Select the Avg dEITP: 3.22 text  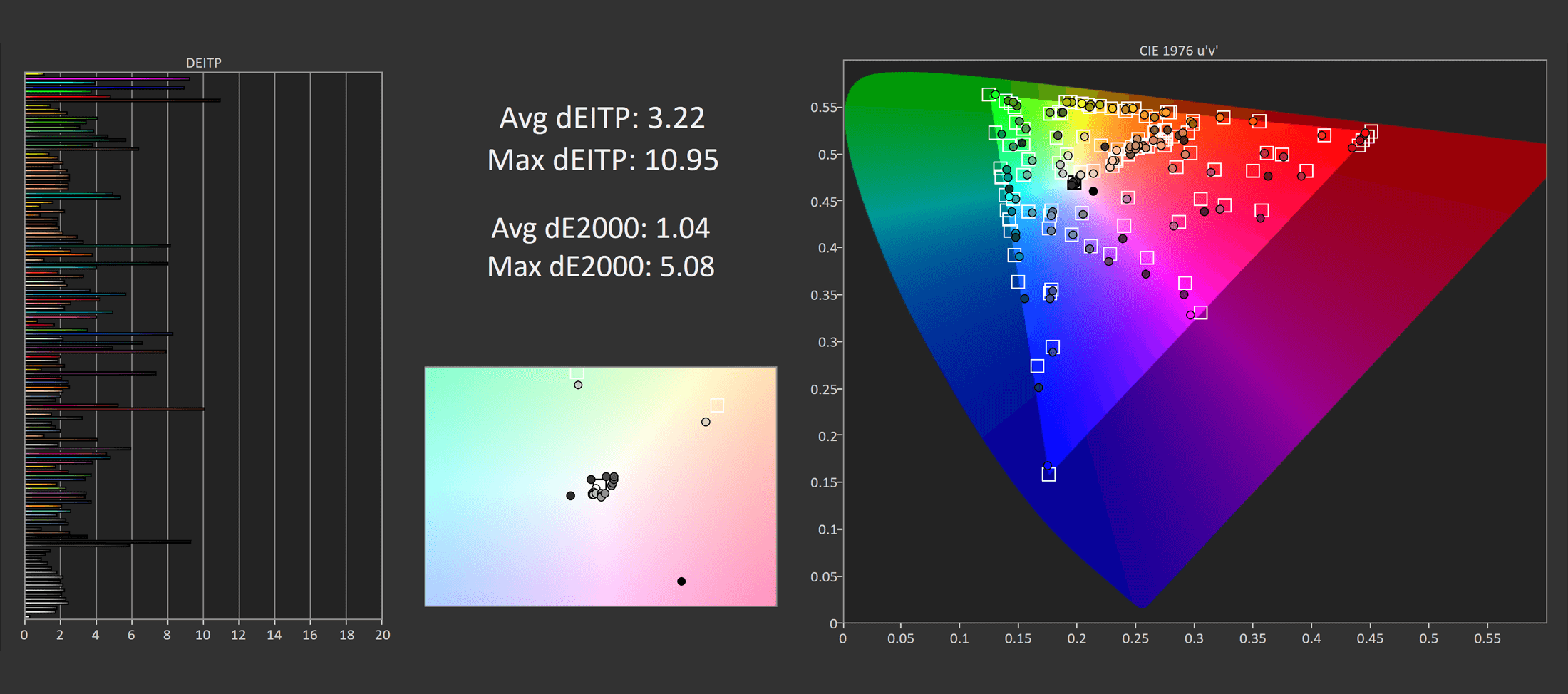602,118
